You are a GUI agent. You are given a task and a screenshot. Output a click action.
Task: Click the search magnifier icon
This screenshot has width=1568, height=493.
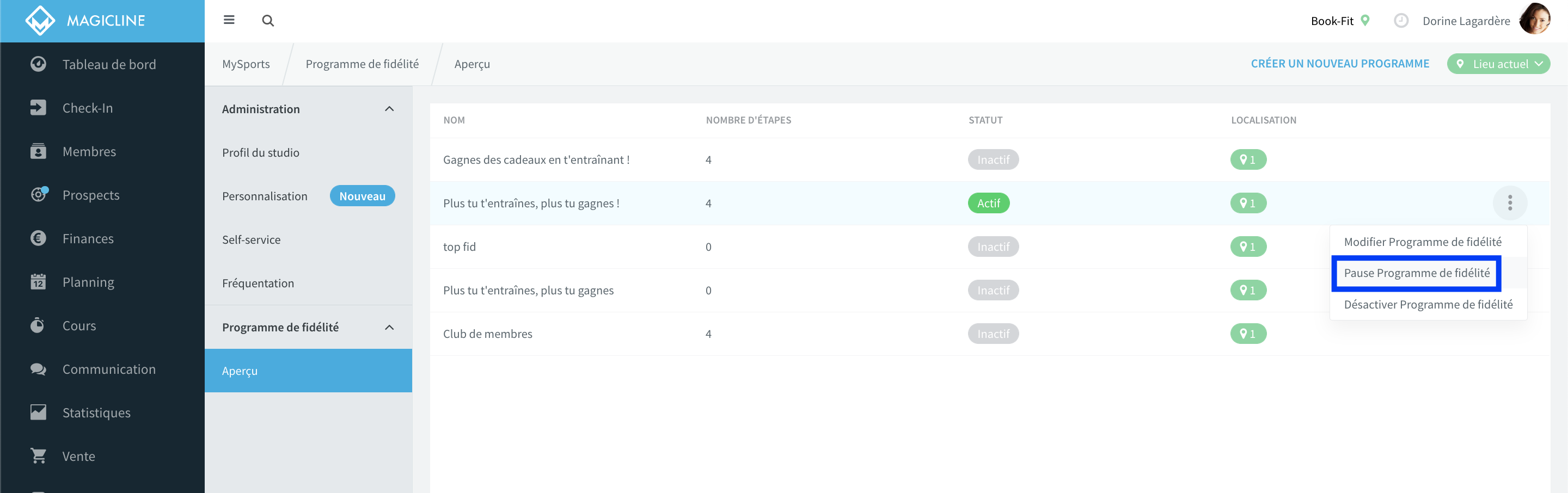point(268,21)
